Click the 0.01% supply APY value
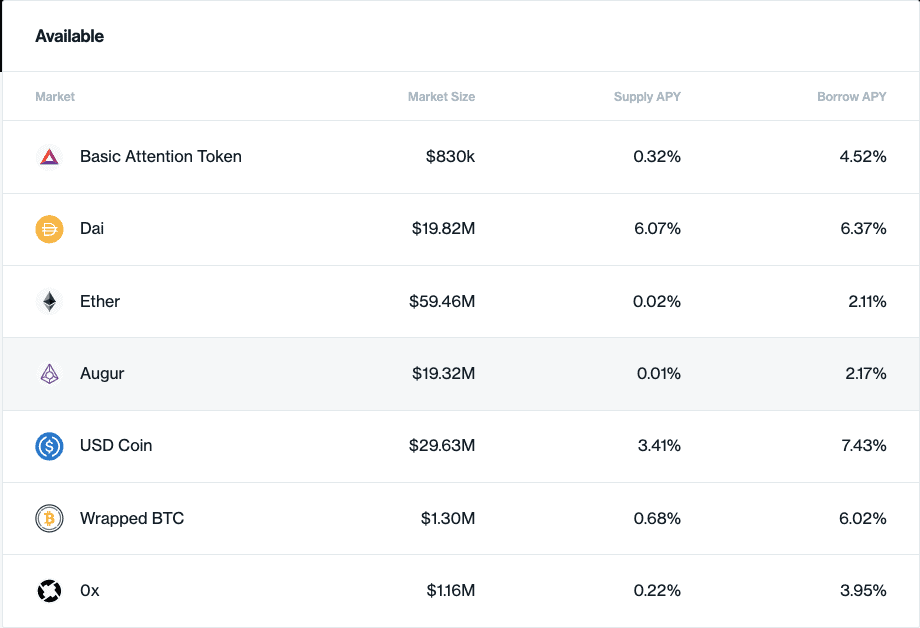Viewport: 920px width, 628px height. (659, 374)
